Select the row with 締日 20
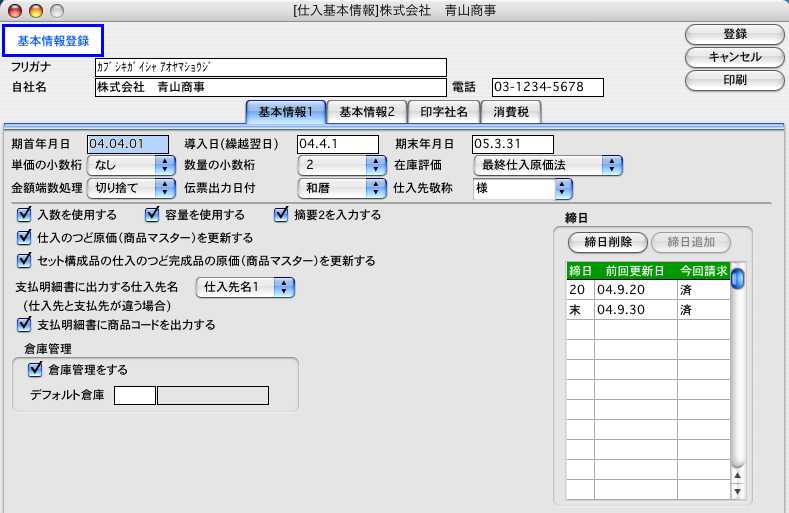 pyautogui.click(x=647, y=290)
